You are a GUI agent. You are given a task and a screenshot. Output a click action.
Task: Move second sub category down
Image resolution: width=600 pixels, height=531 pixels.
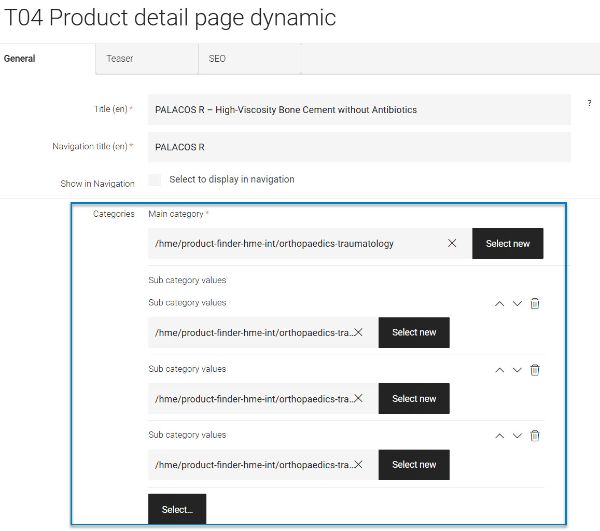(x=517, y=370)
